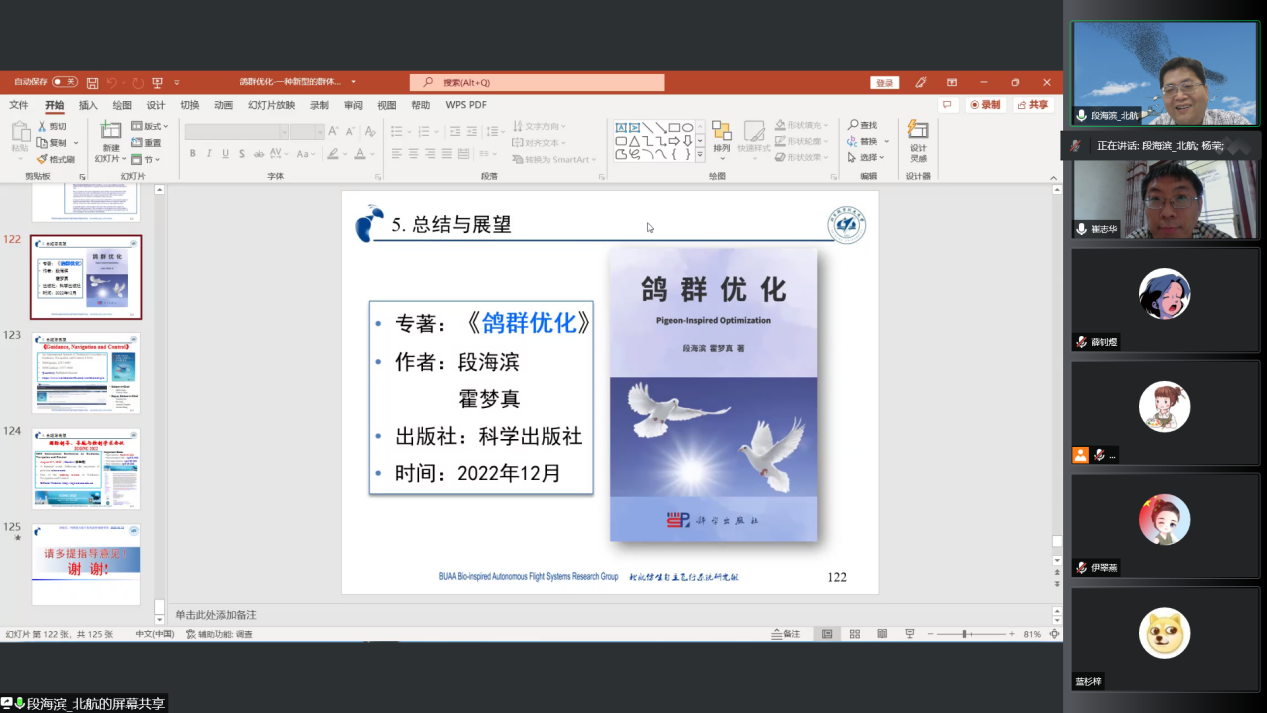Select the Format Painter (格式刷) tool
Image resolution: width=1267 pixels, height=713 pixels.
pos(56,159)
